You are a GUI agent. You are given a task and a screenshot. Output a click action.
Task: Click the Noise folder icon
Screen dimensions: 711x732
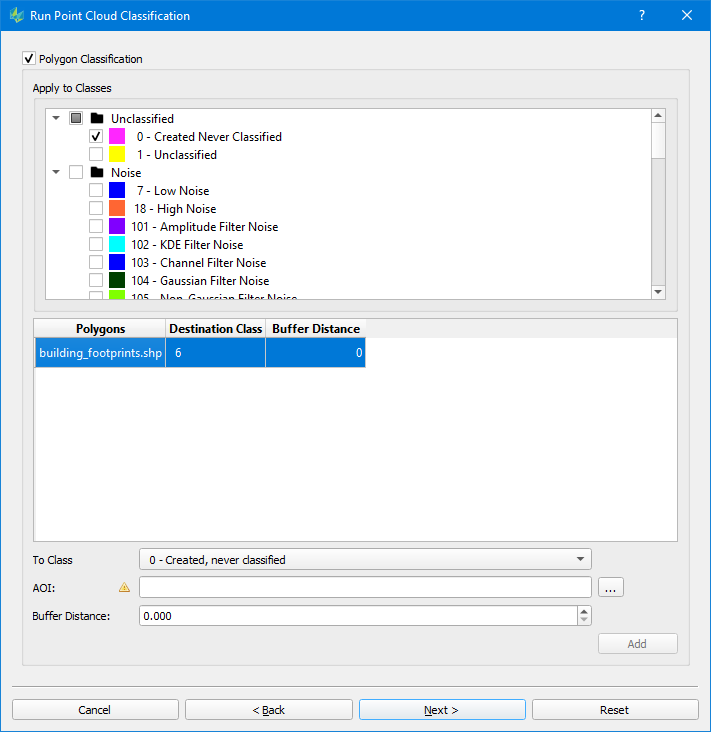pos(97,173)
